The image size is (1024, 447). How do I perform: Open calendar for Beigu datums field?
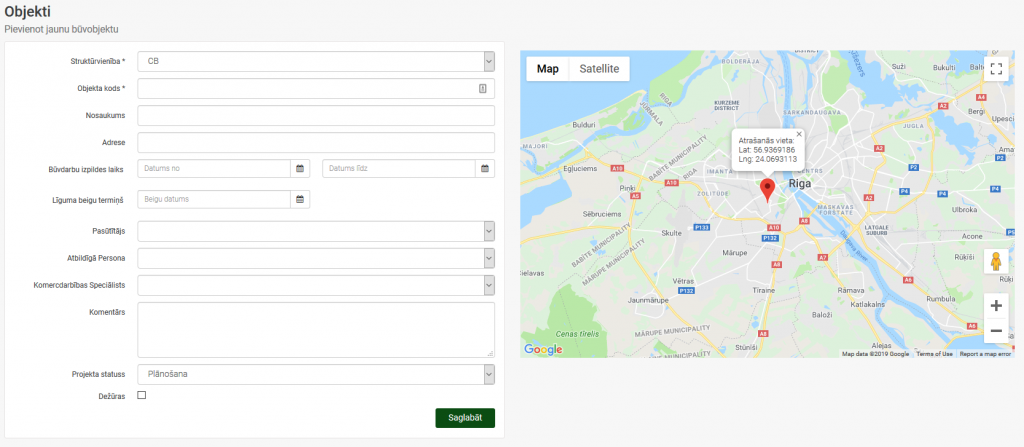coord(300,199)
